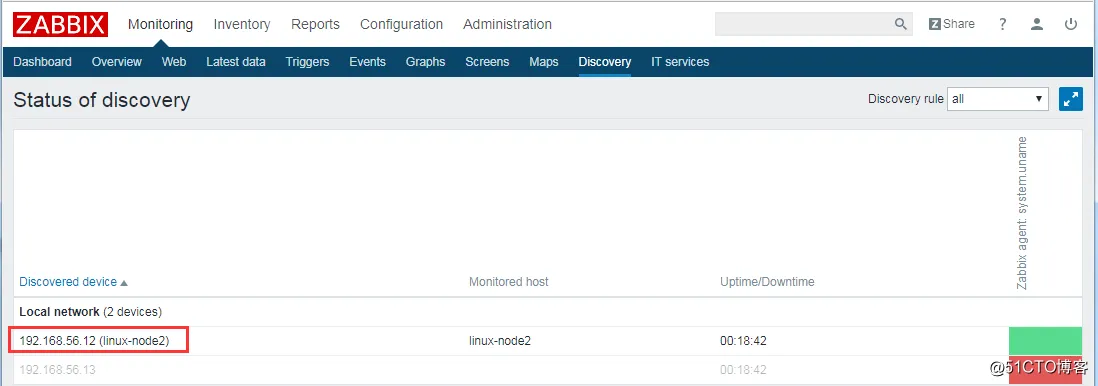The width and height of the screenshot is (1098, 386).
Task: Click the power sign-out icon
Action: (x=1071, y=24)
